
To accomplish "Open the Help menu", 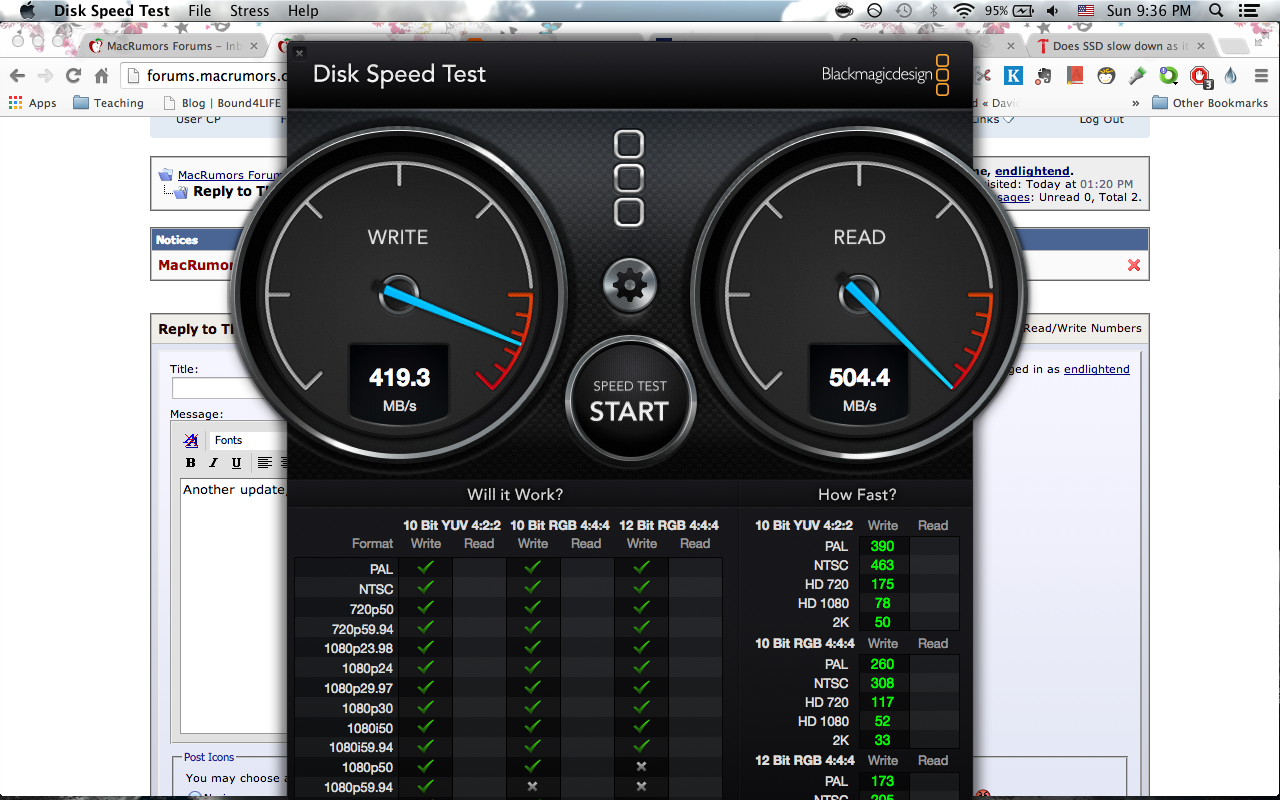I will pyautogui.click(x=303, y=11).
